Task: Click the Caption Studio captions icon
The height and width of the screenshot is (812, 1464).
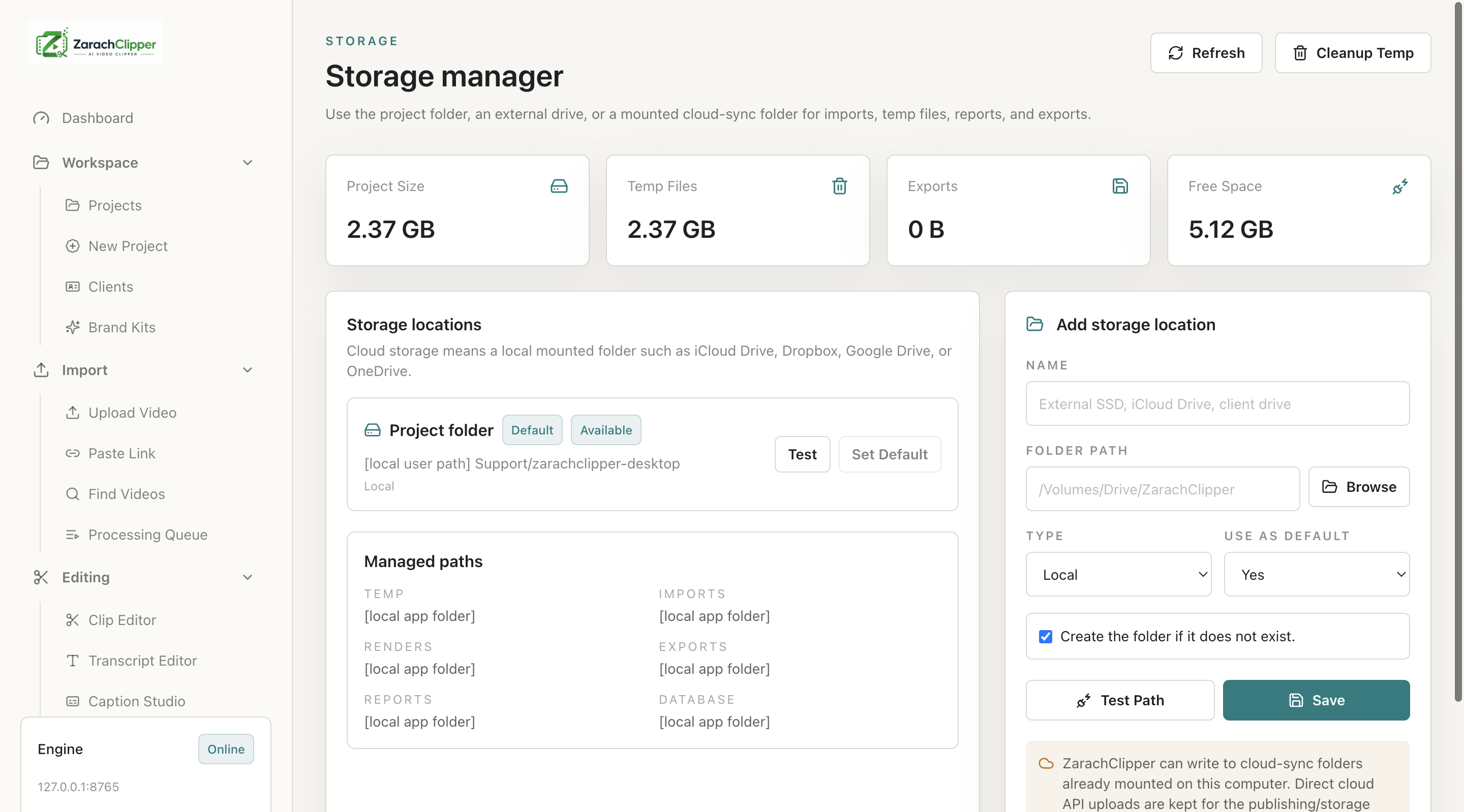Action: point(72,701)
